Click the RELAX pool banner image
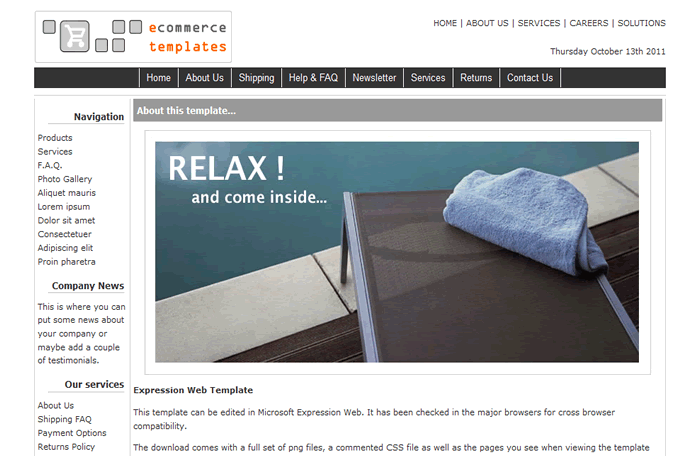Viewport: 700px width, 456px height. 397,252
